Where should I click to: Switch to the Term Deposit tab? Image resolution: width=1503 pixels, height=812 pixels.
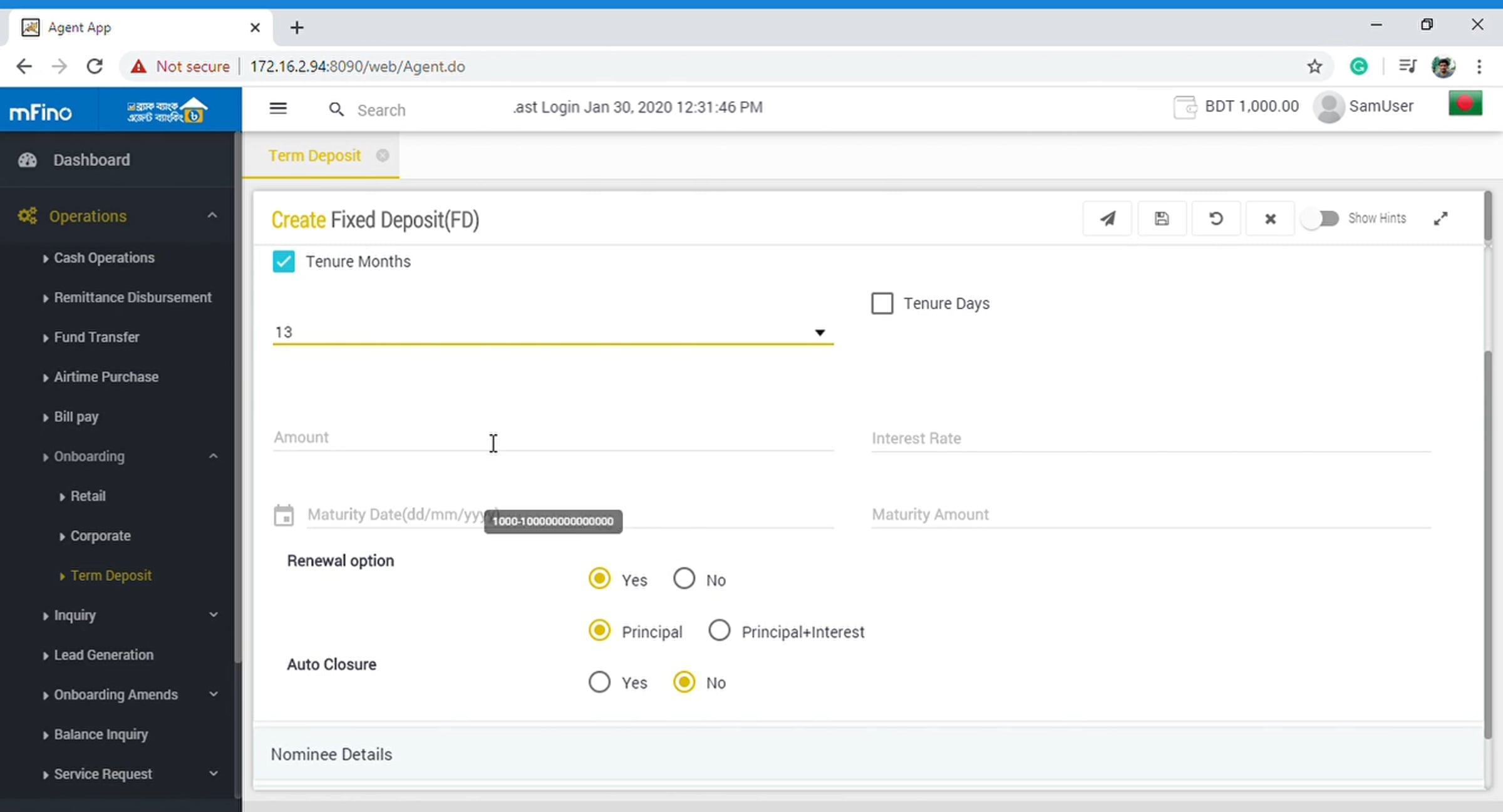coord(314,156)
